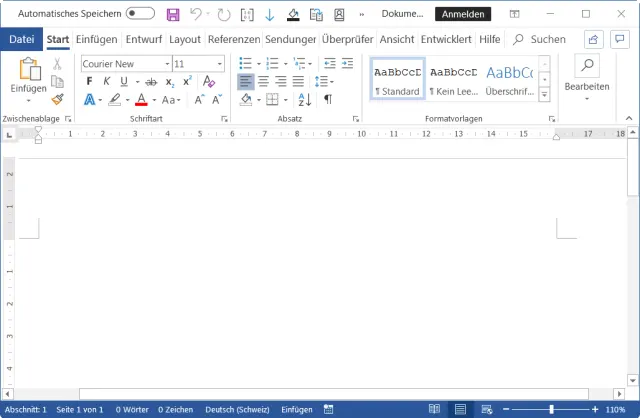Toggle strikethrough text formatting
This screenshot has height=418, width=640.
point(151,81)
